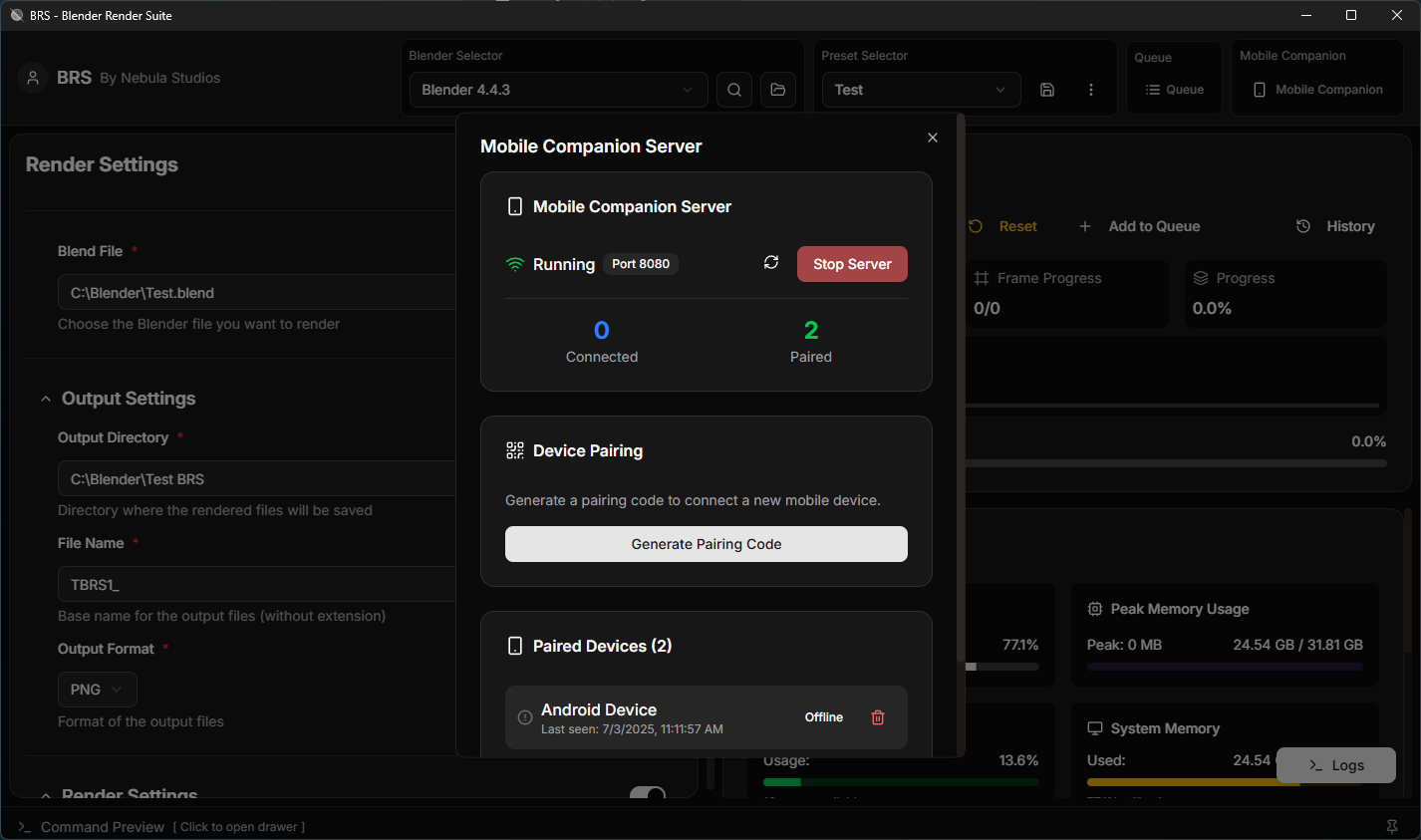Click the Queue button in header
Image resolution: width=1421 pixels, height=840 pixels.
pos(1175,90)
